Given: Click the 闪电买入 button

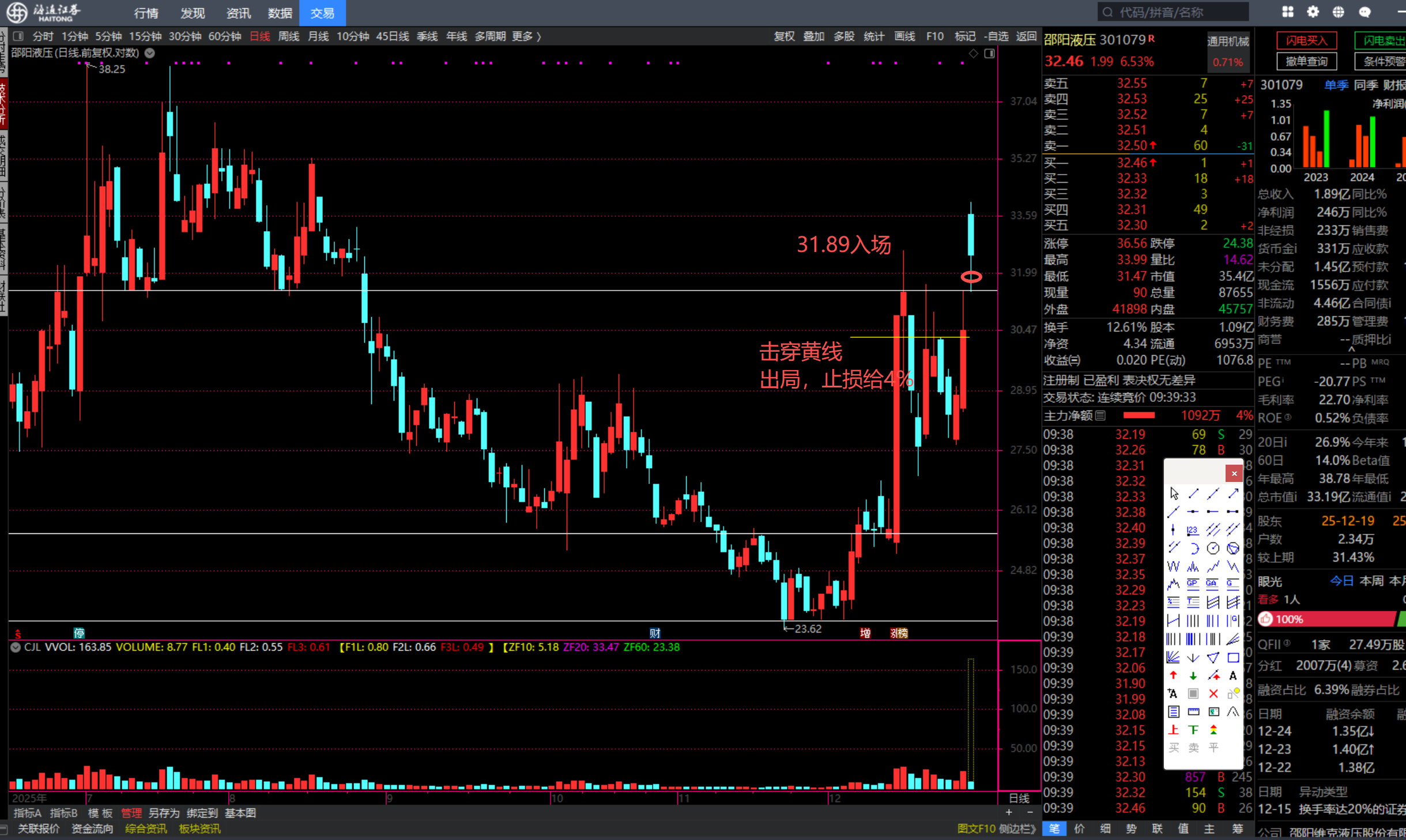Looking at the screenshot, I should 1306,40.
